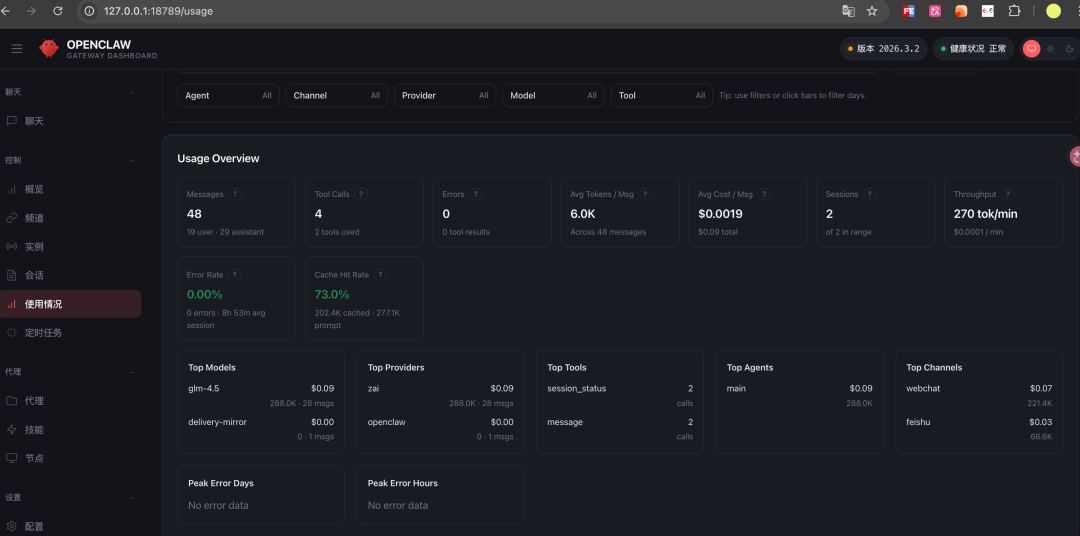
Task: Click the 健康状况 正常 health badge
Action: [x=973, y=49]
